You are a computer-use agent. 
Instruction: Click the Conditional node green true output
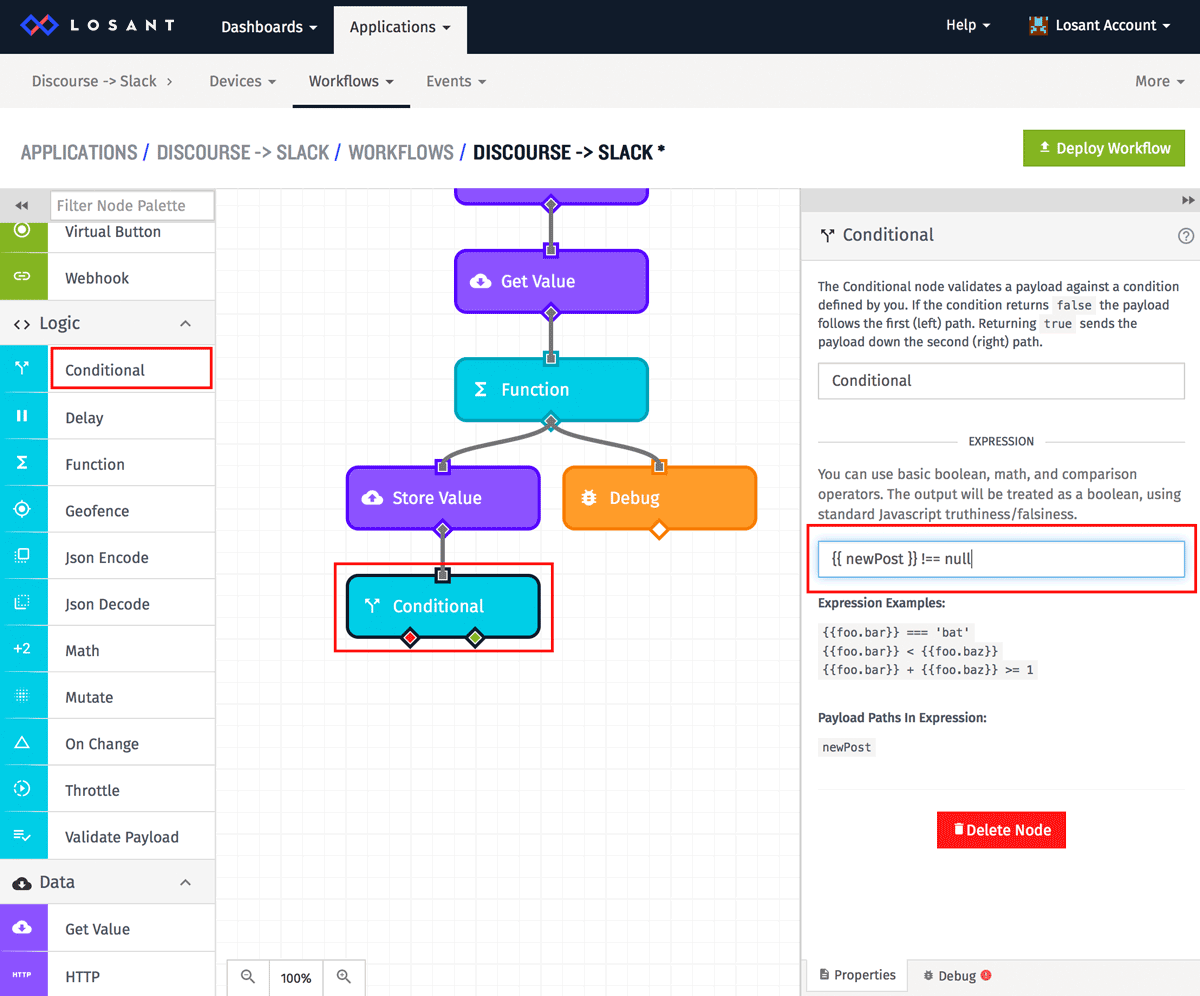[475, 637]
